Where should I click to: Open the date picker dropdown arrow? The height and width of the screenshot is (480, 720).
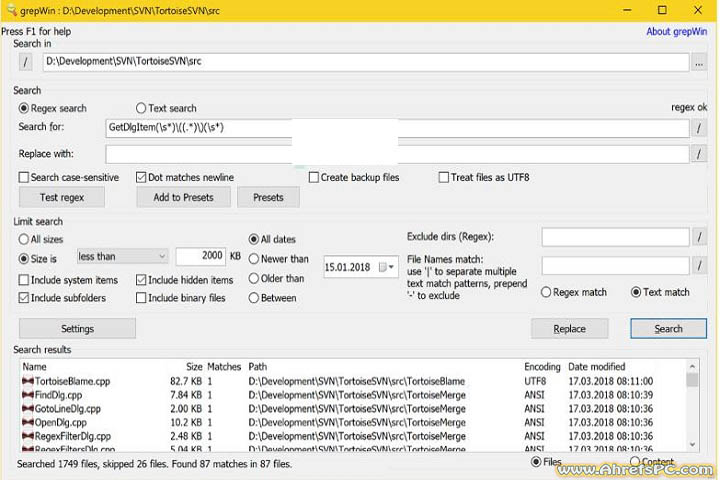tap(391, 267)
